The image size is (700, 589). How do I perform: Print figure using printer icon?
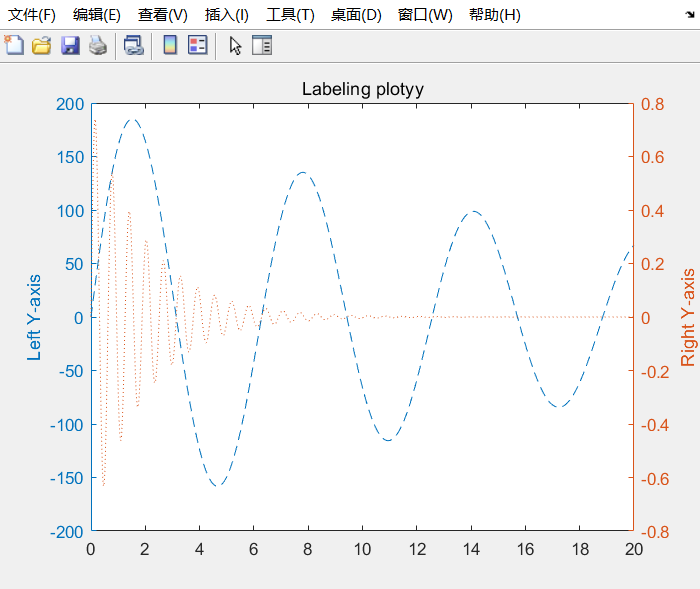[98, 45]
